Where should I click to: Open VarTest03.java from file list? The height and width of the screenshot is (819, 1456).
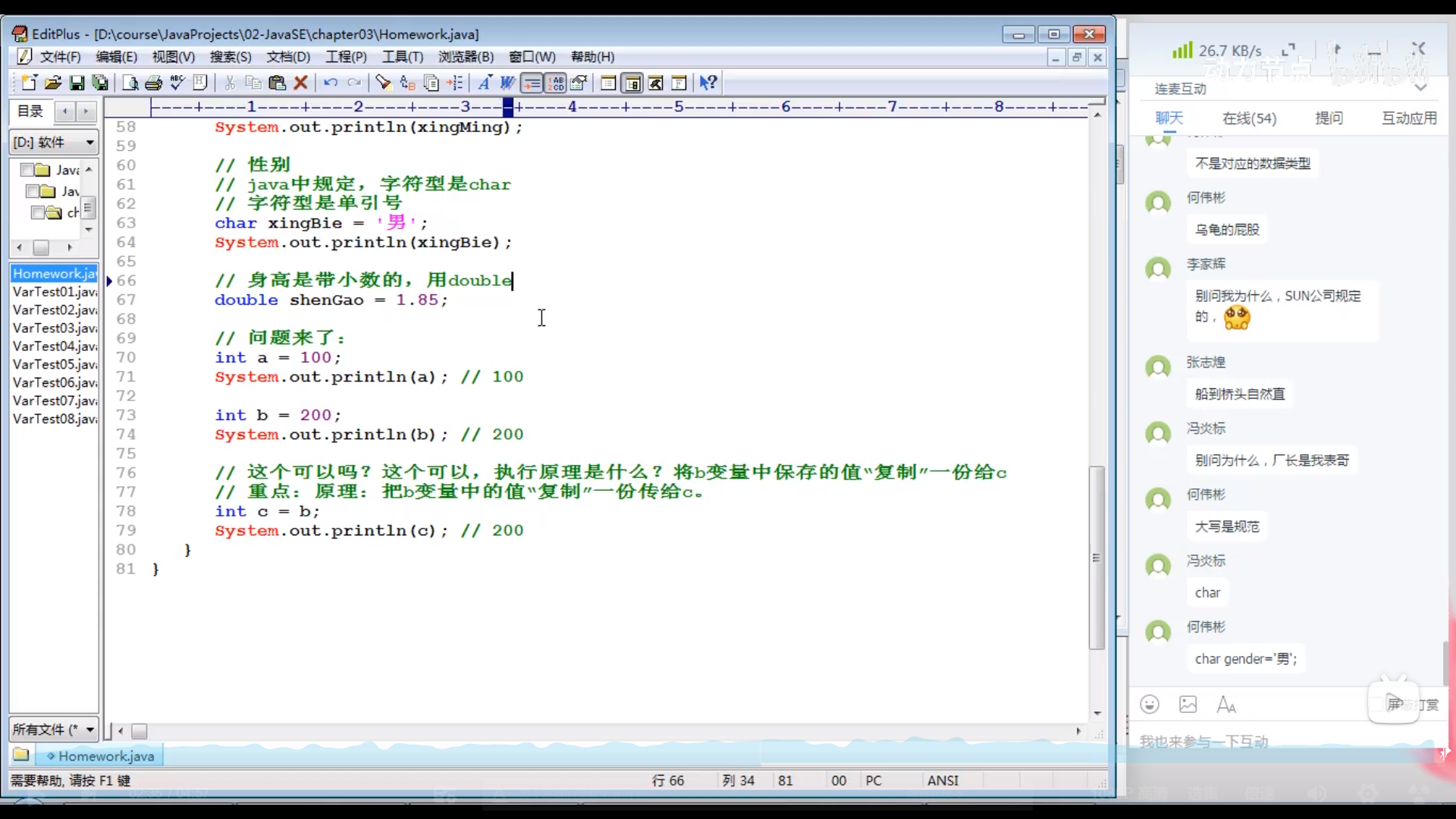click(x=54, y=328)
